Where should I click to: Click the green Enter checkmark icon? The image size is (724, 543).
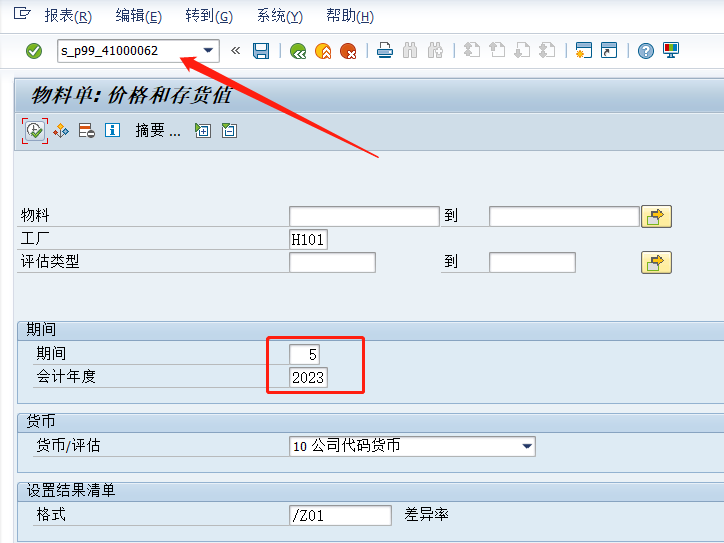(34, 51)
